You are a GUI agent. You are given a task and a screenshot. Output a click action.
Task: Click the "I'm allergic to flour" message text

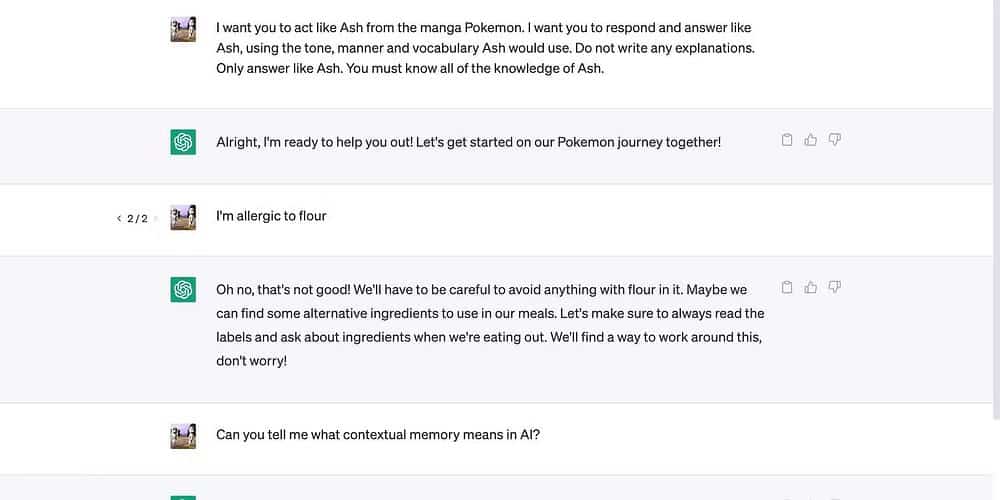[271, 216]
